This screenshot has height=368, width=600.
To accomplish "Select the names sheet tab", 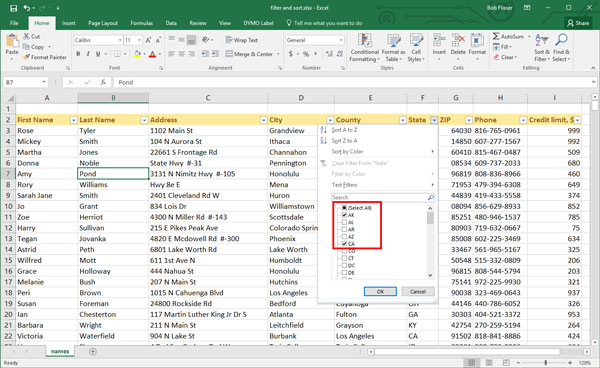I will tap(60, 351).
